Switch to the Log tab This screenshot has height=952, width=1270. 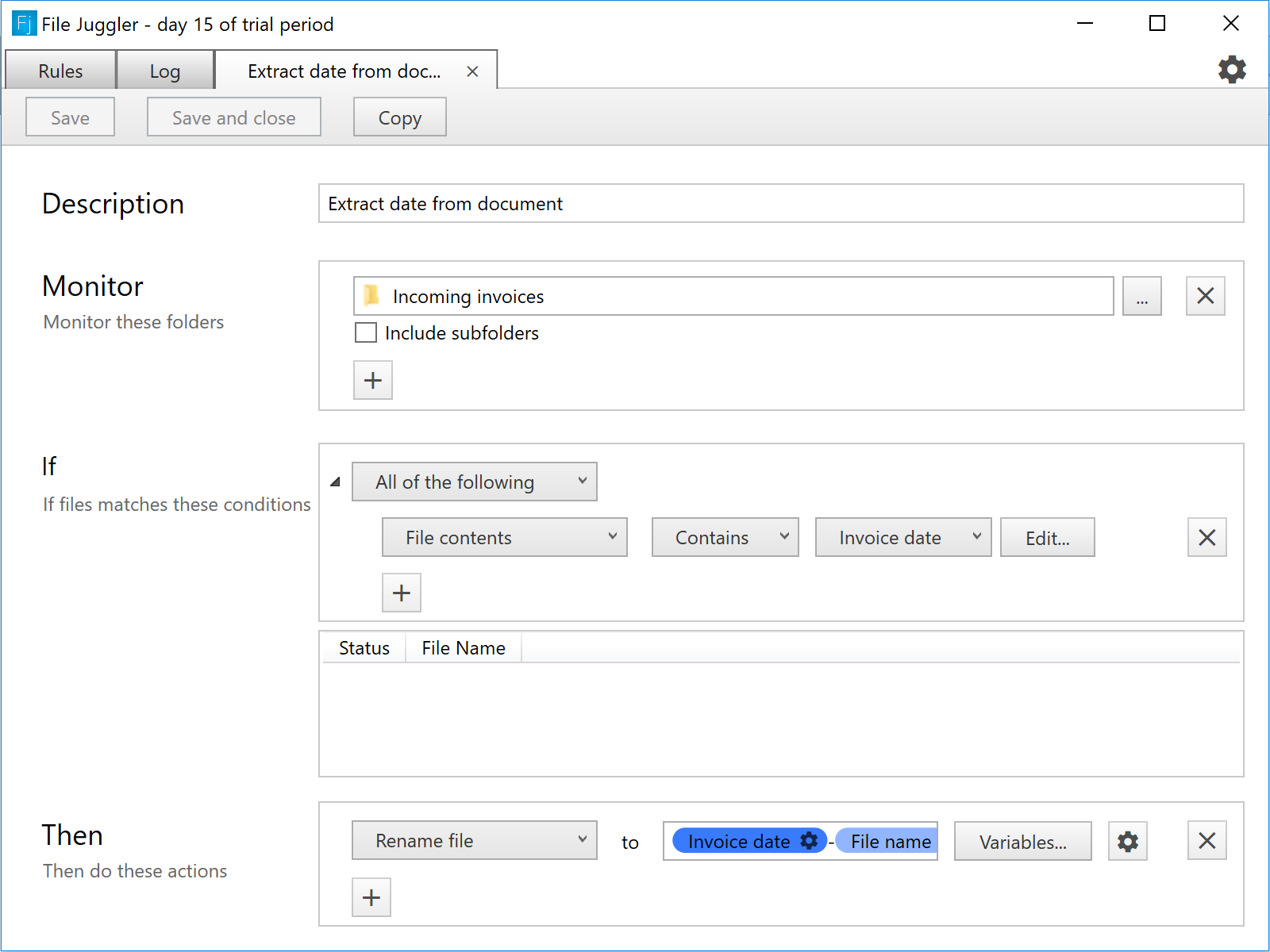click(165, 71)
